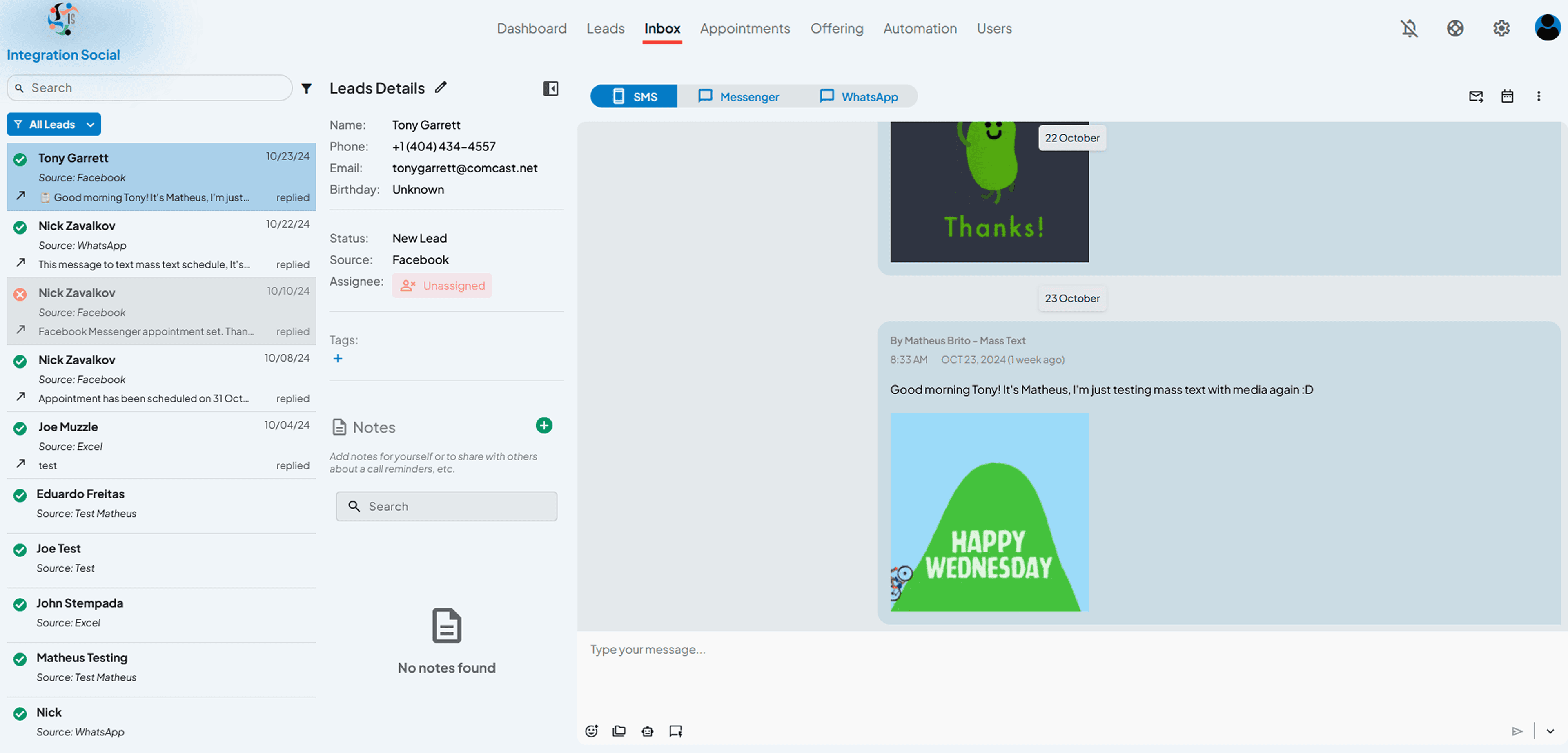Expand send options chevron next to send
The image size is (1568, 753).
pyautogui.click(x=1550, y=731)
